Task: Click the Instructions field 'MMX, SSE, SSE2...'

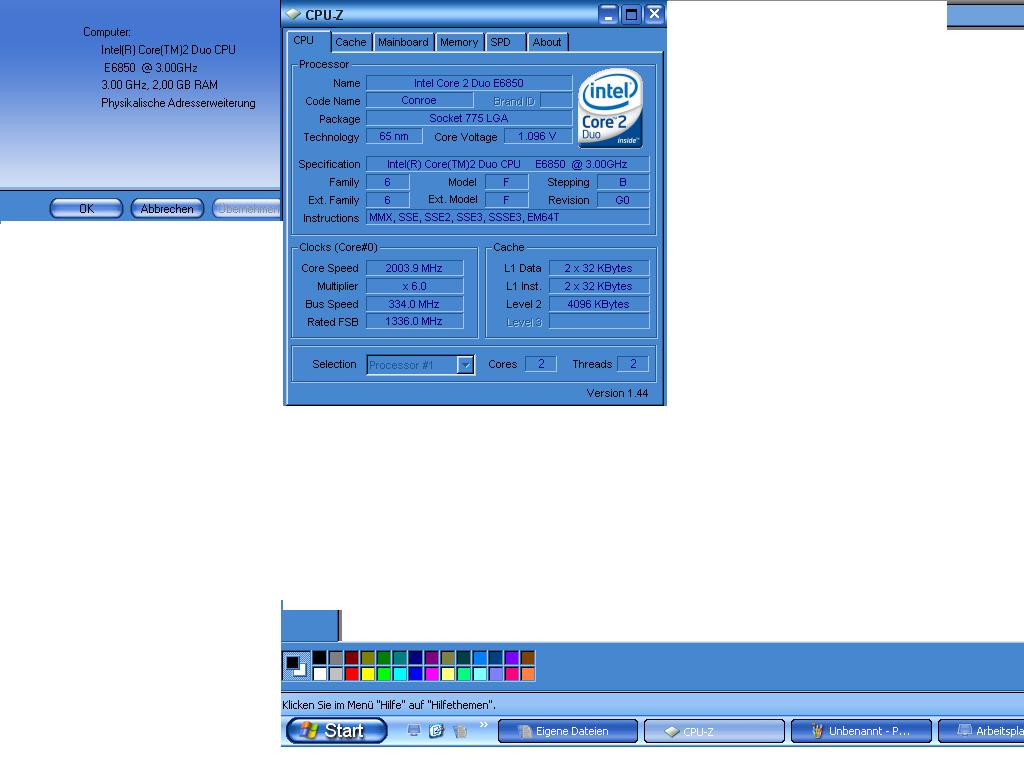Action: click(x=507, y=217)
